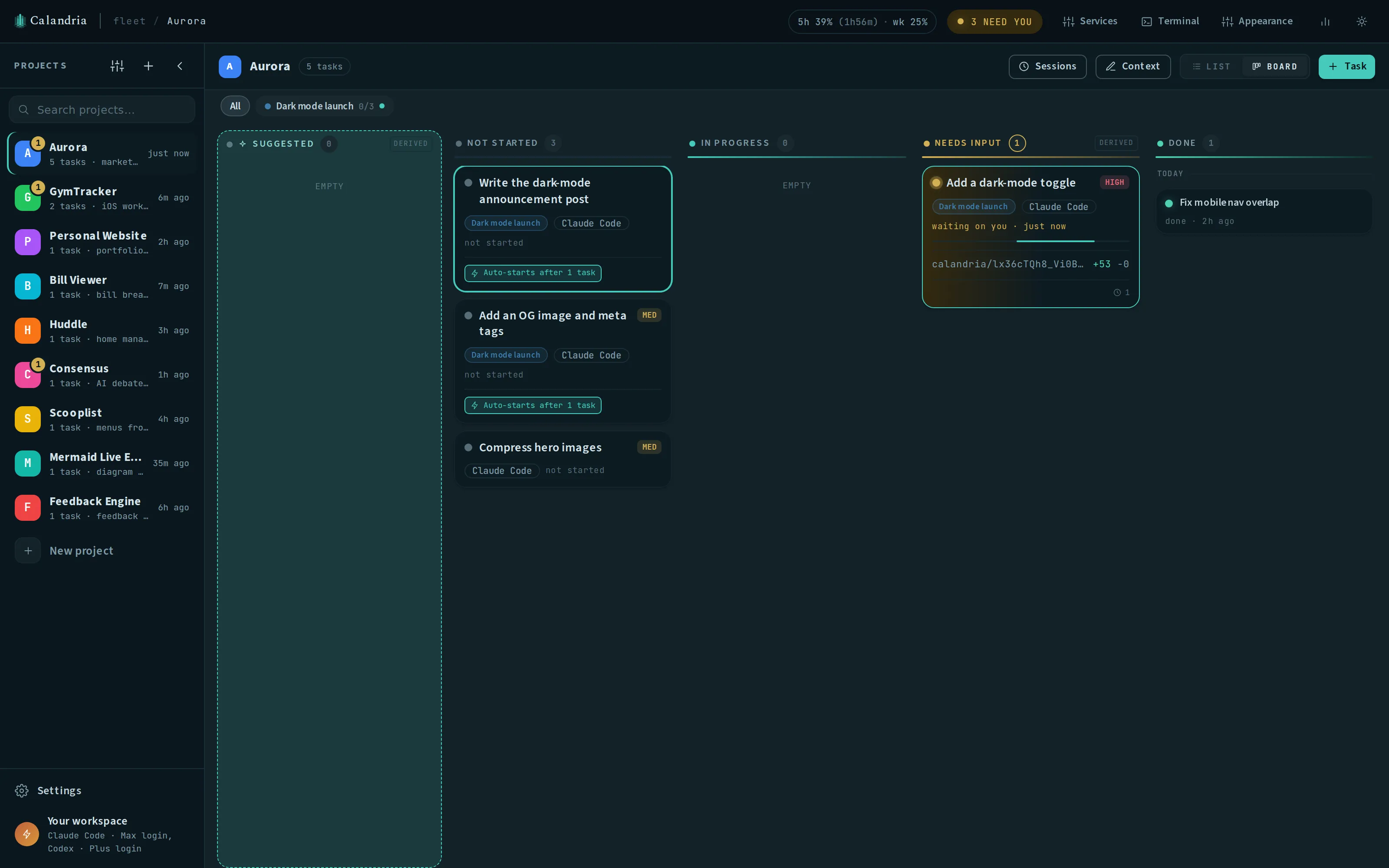
Task: Switch to BOARD view
Action: coord(1275,66)
